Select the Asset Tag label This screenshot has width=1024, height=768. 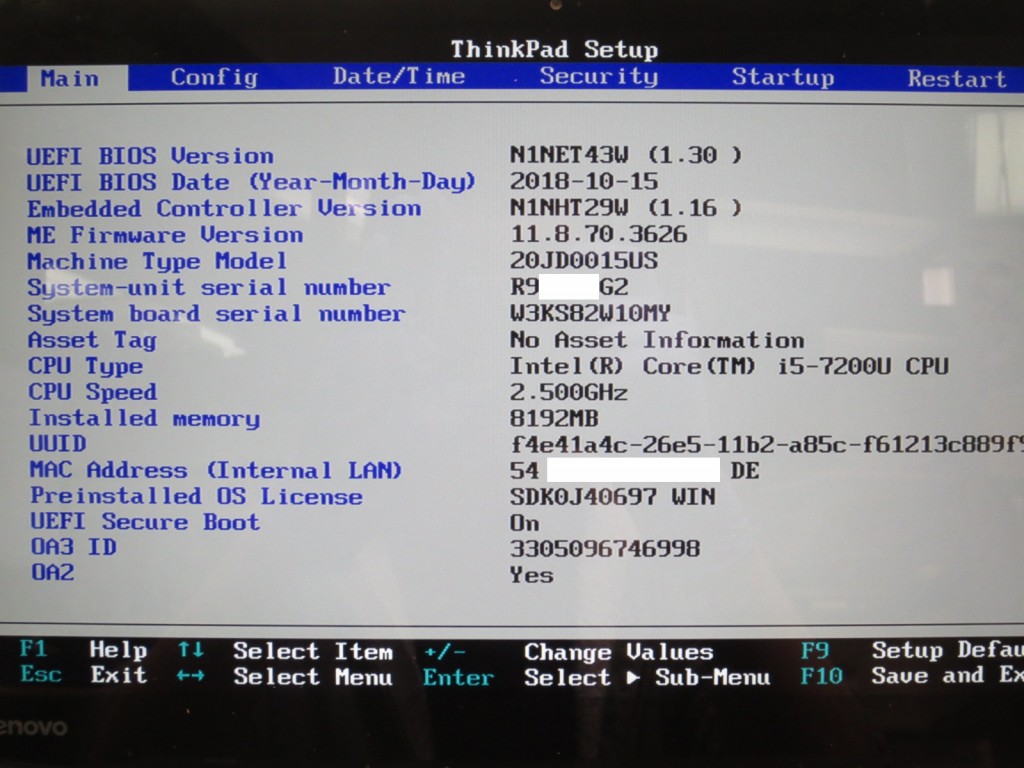coord(92,340)
